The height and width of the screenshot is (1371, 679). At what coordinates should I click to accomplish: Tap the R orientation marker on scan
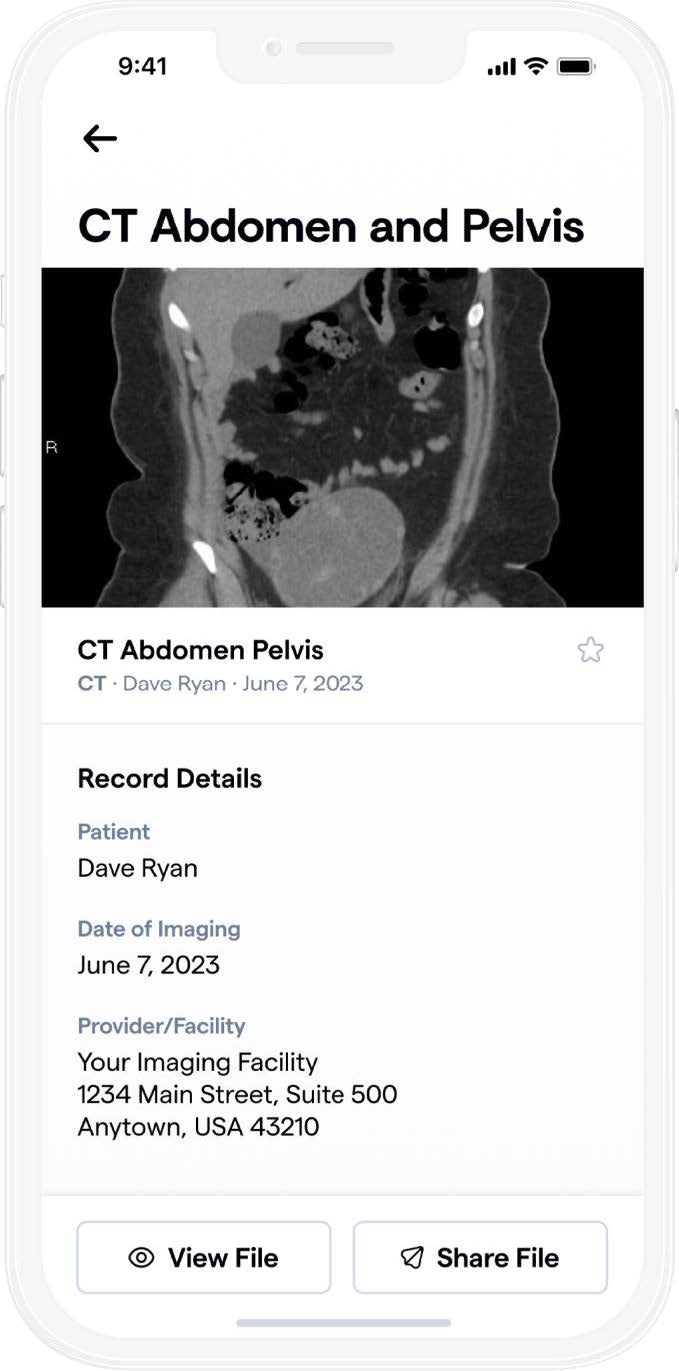pos(52,448)
